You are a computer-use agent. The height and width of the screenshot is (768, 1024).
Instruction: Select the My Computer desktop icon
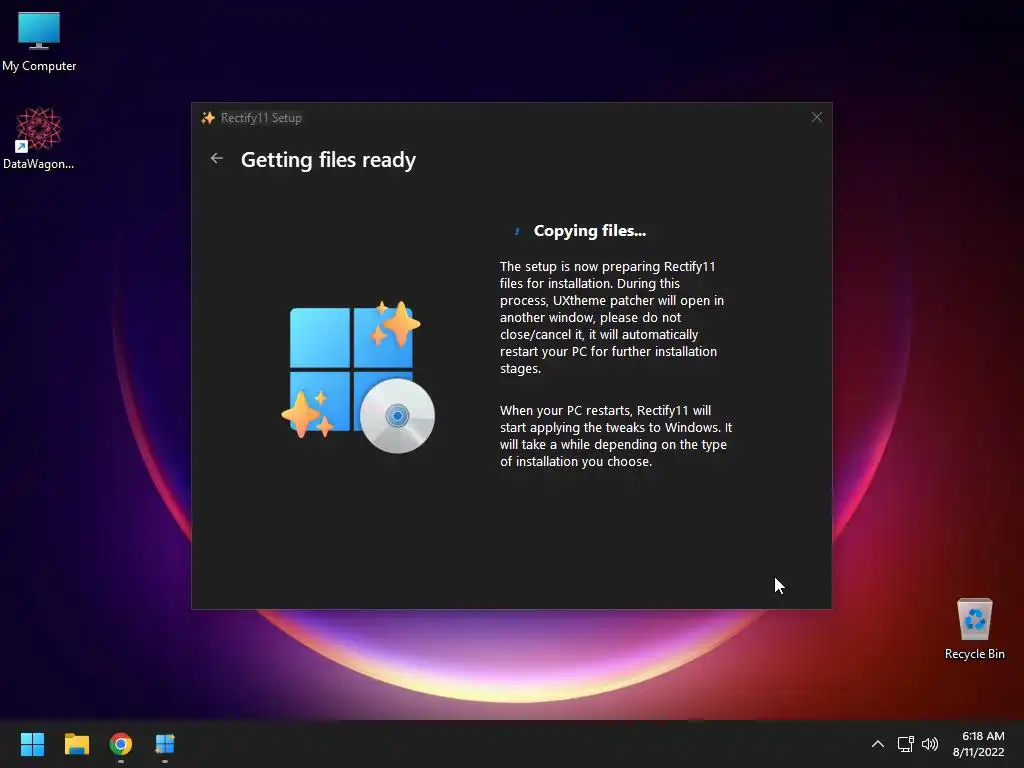[x=39, y=42]
